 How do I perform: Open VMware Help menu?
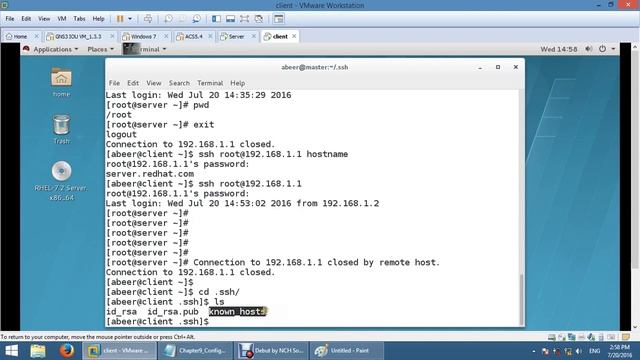(x=98, y=19)
